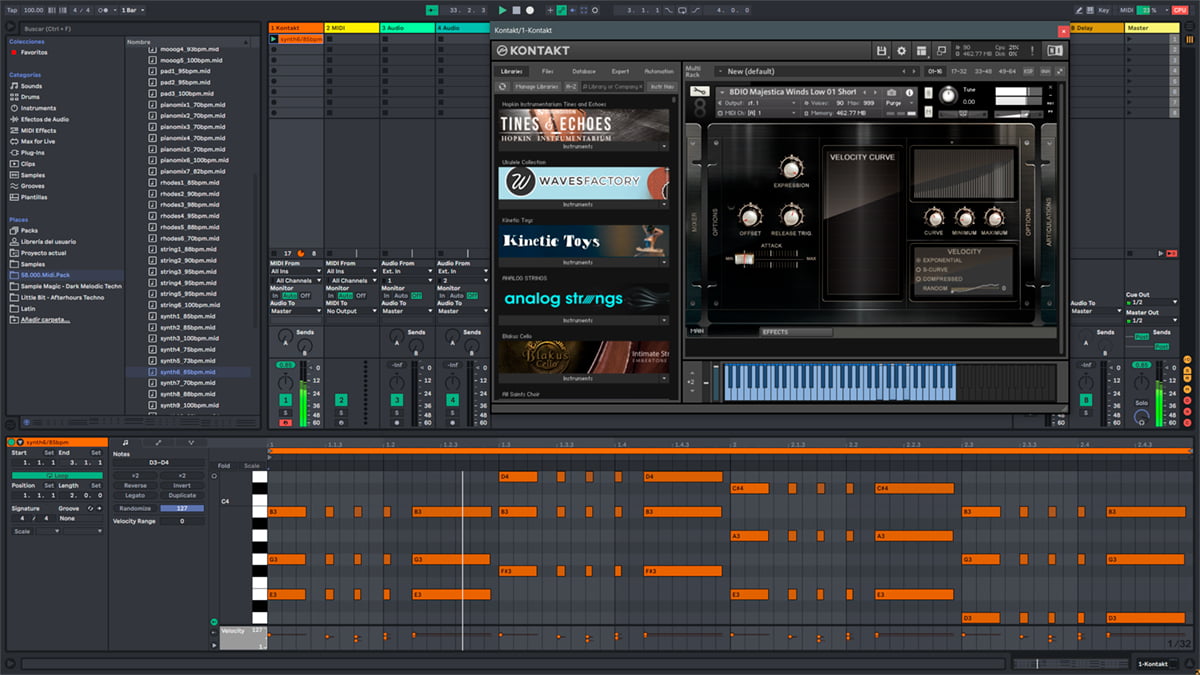Toggle the Fold button in piano roll
This screenshot has height=675, width=1200.
(x=224, y=465)
